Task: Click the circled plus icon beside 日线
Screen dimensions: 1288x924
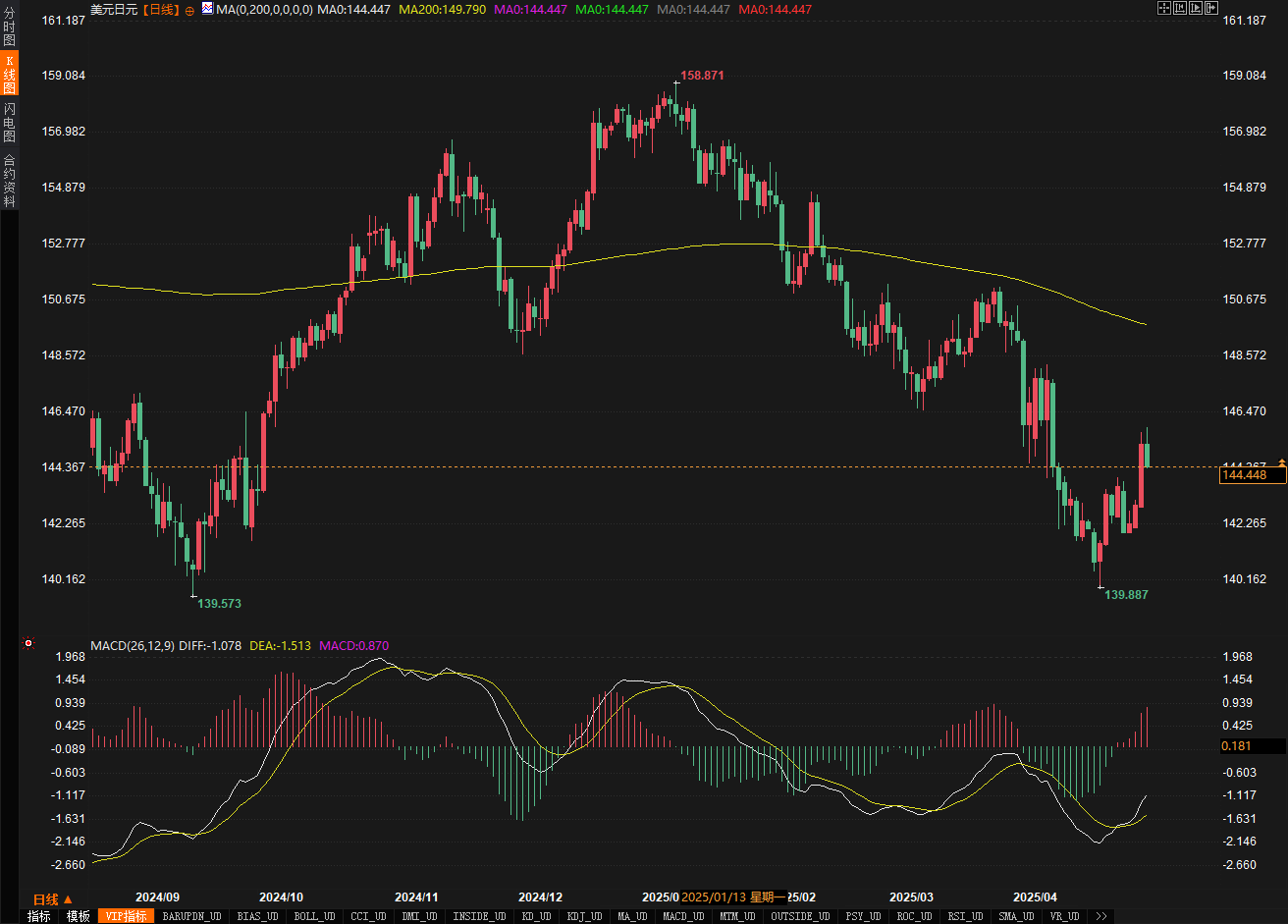Action: (x=189, y=10)
